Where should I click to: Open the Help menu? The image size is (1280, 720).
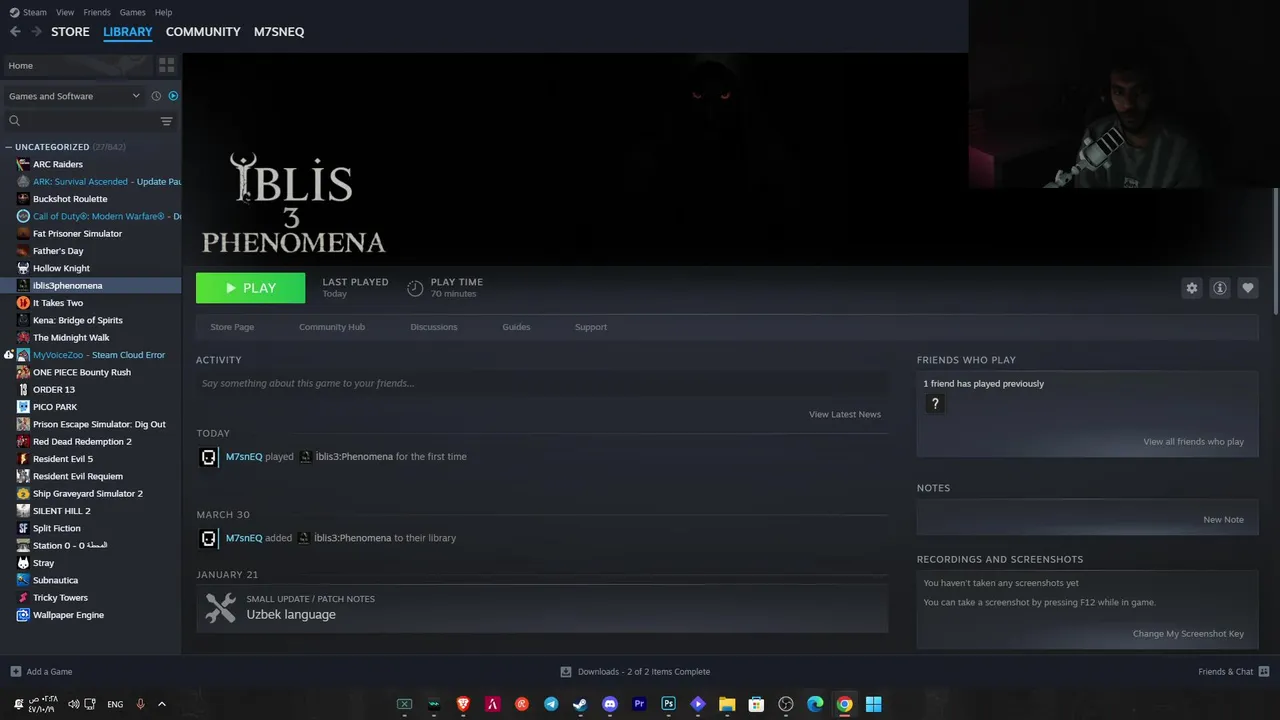coord(164,12)
